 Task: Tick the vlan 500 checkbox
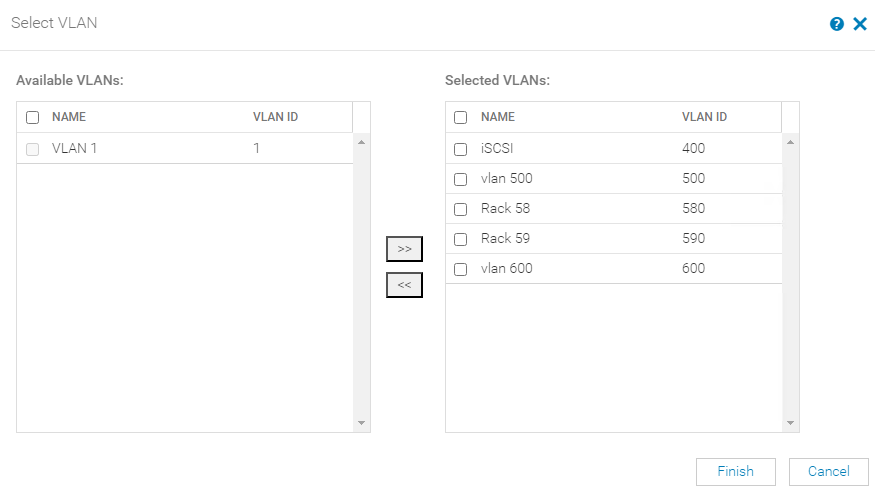[x=460, y=179]
